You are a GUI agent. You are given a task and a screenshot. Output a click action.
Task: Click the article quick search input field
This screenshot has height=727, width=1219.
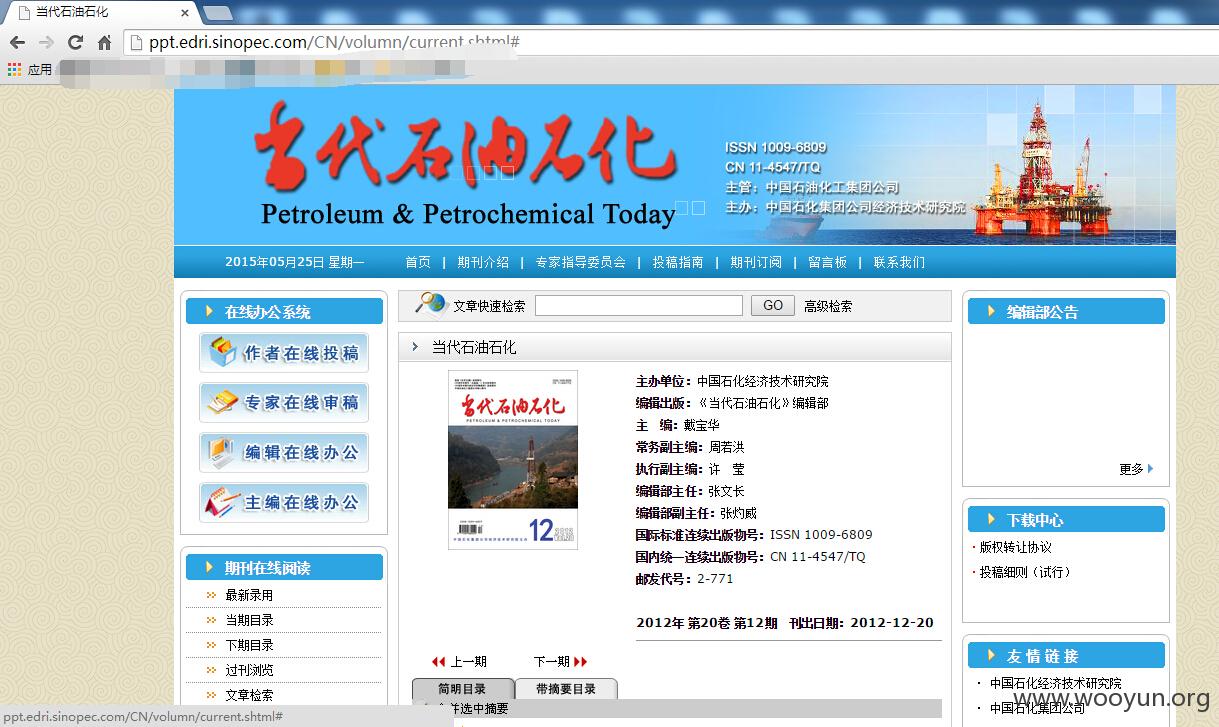(x=639, y=306)
